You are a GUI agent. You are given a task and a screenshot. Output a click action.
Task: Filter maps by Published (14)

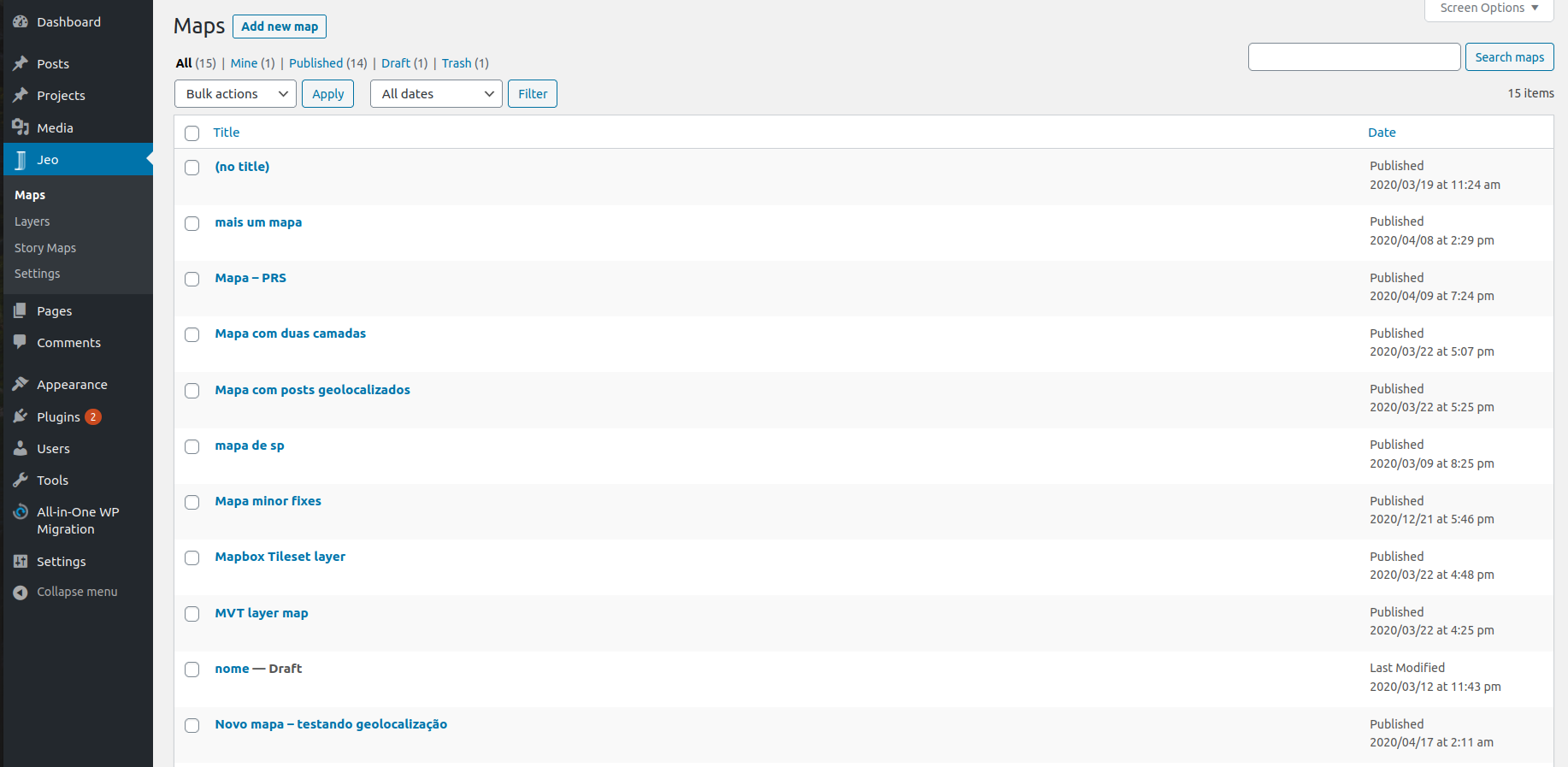328,63
